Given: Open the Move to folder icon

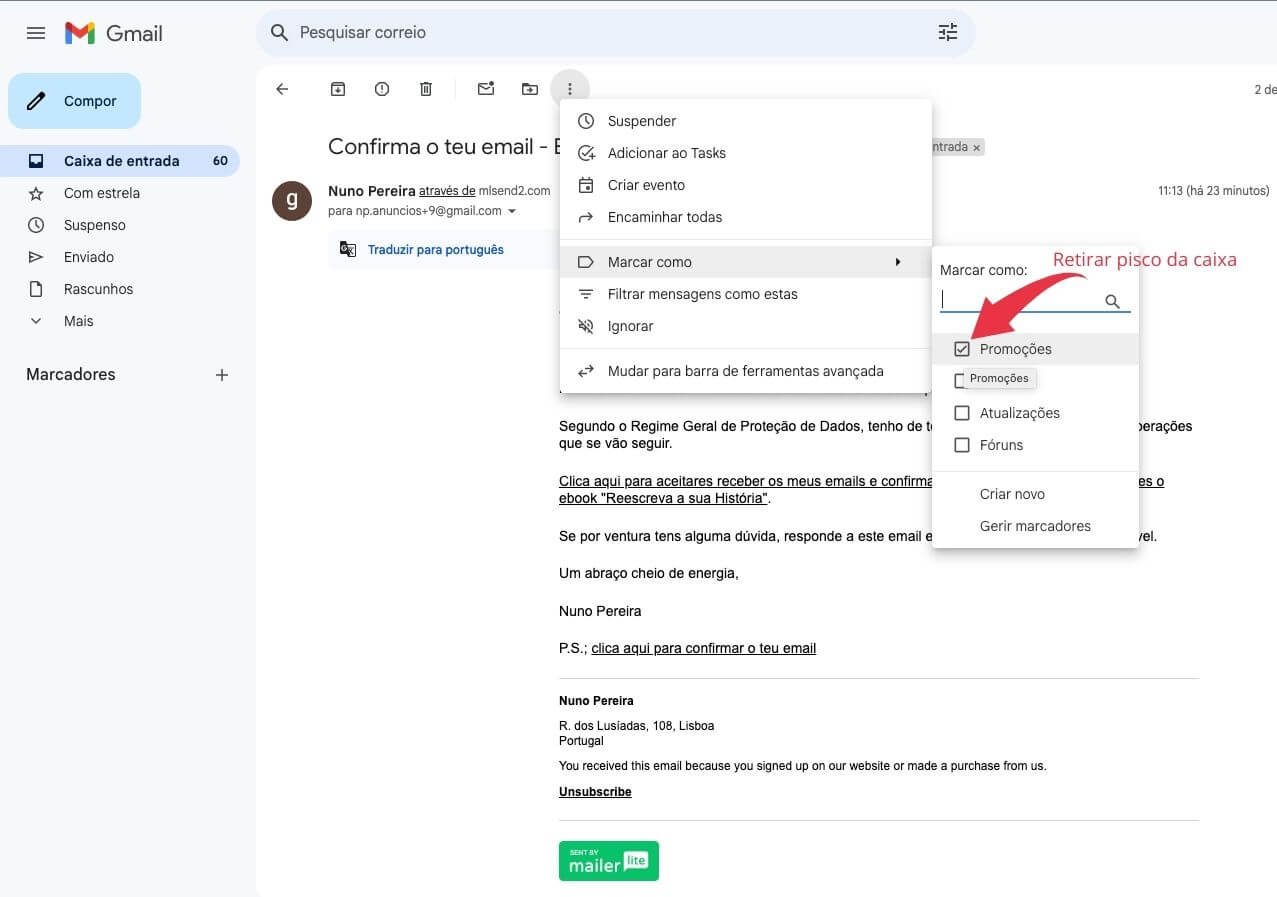Looking at the screenshot, I should (530, 89).
